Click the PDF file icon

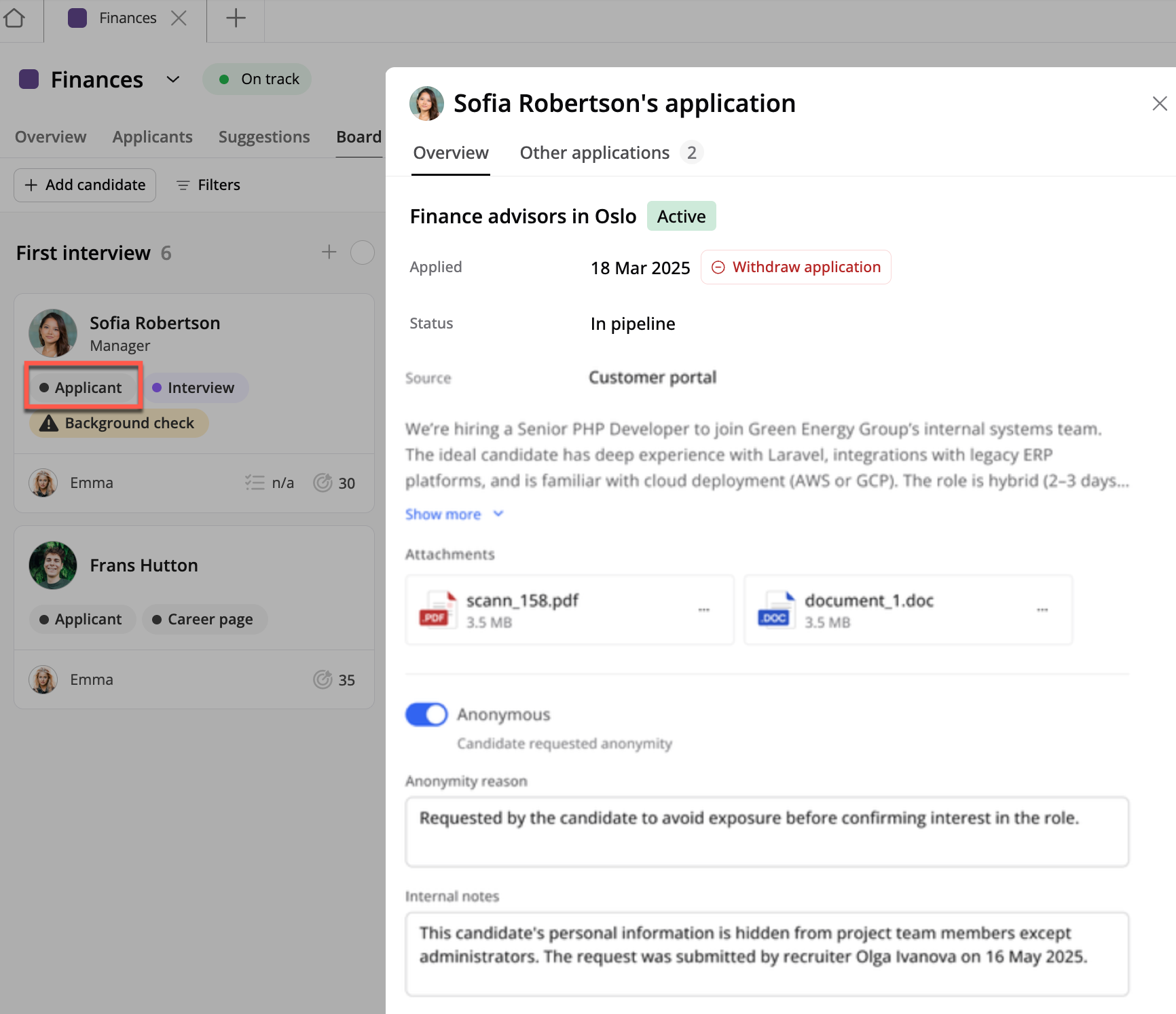437,609
